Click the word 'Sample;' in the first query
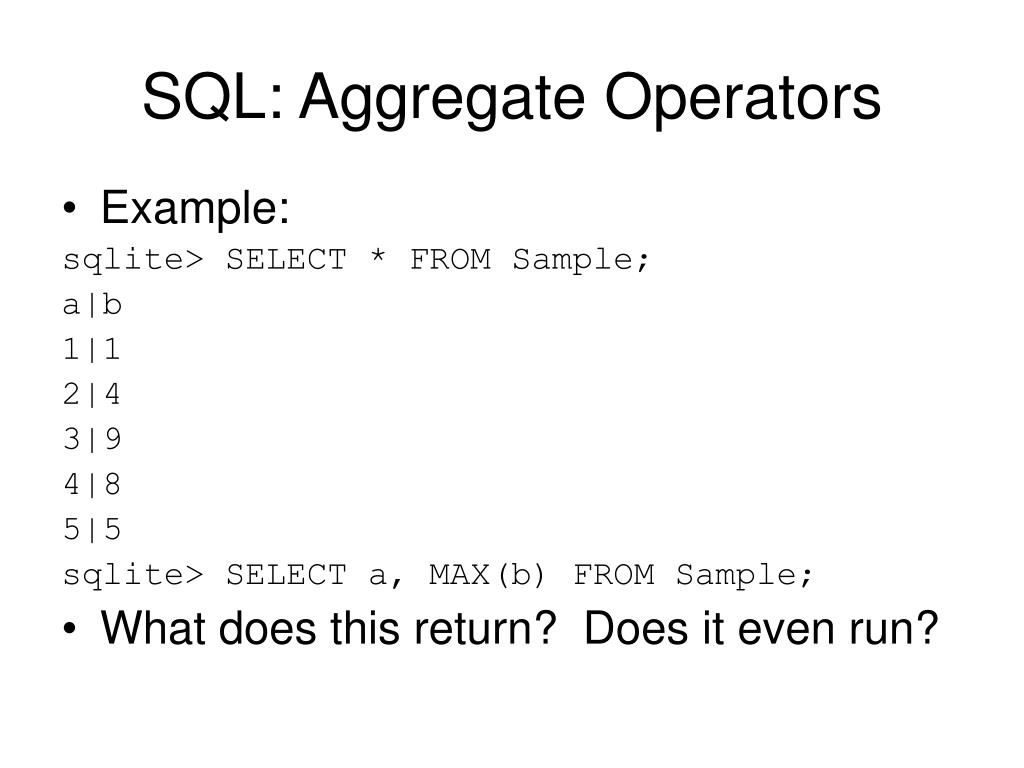The width and height of the screenshot is (1024, 768). click(581, 261)
